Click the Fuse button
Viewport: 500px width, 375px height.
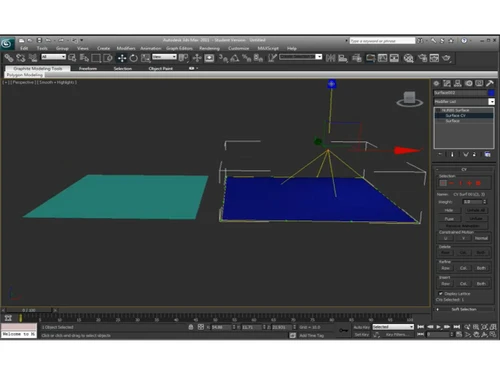click(449, 219)
